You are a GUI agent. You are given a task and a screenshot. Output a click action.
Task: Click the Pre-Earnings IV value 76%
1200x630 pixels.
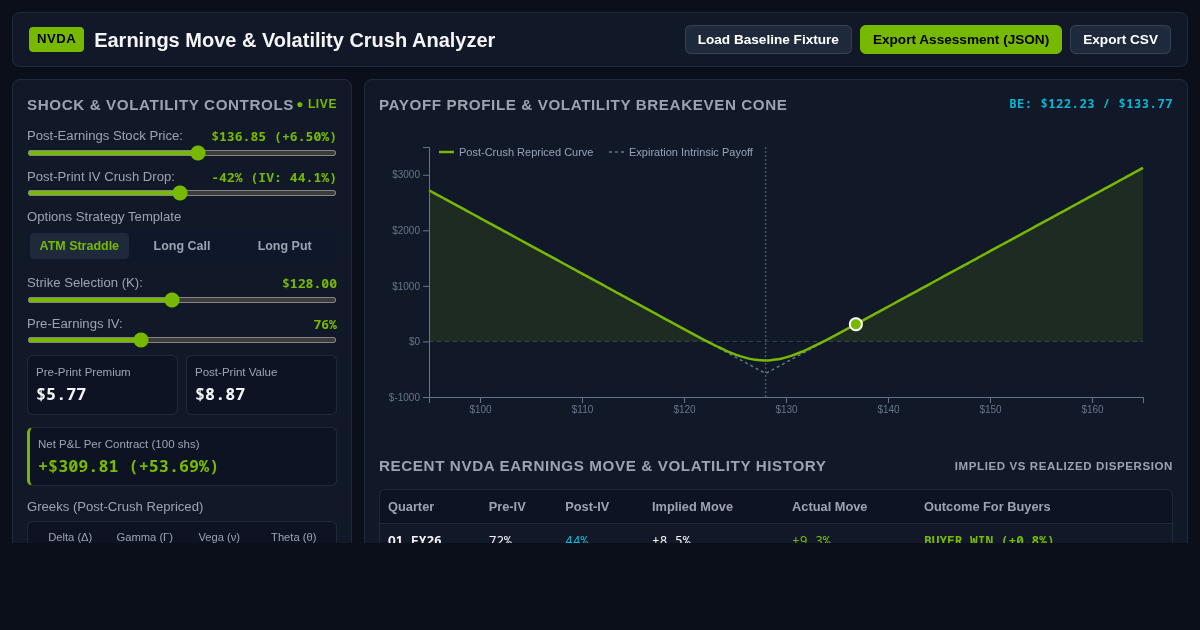tap(325, 324)
